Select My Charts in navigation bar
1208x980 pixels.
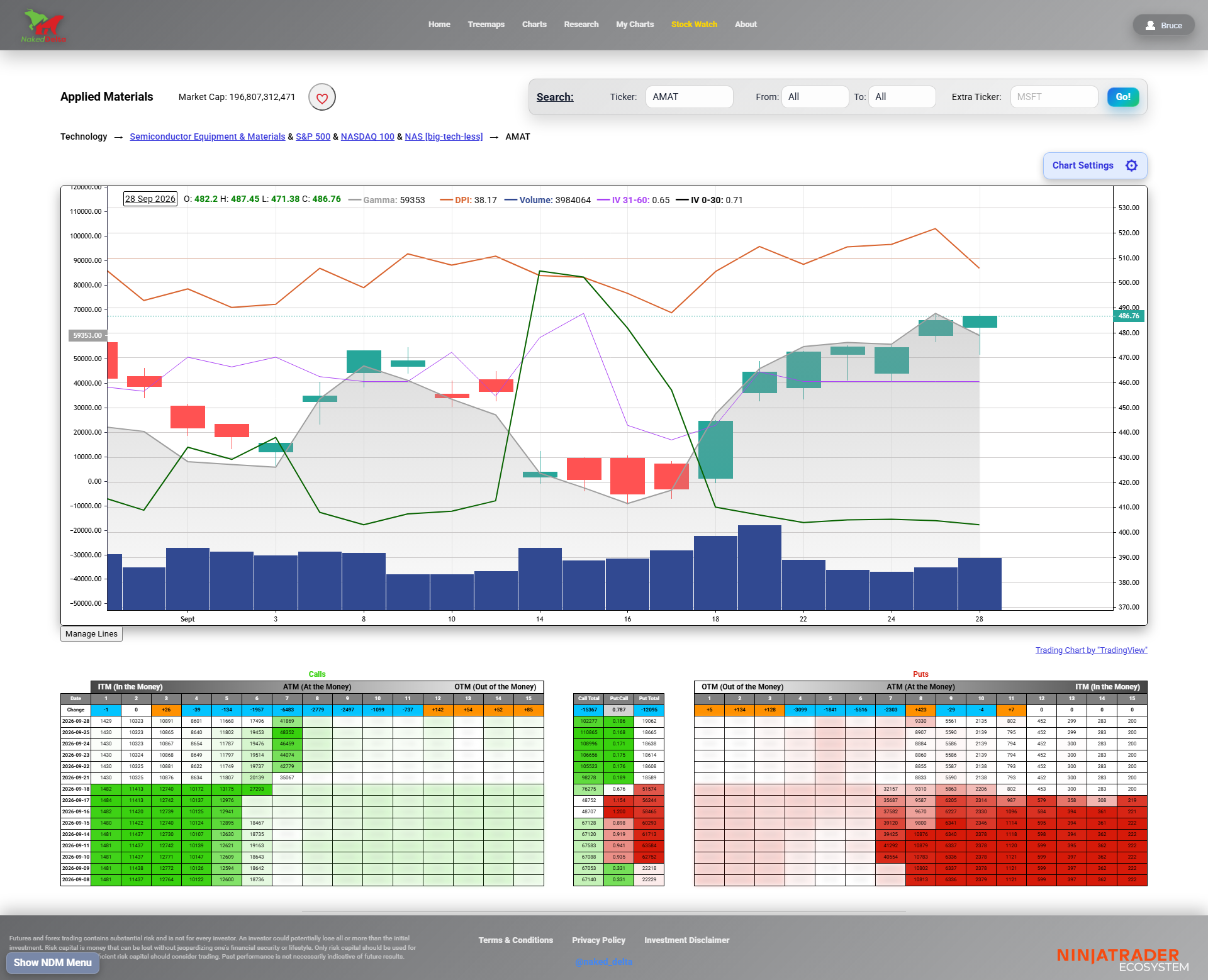pyautogui.click(x=635, y=25)
